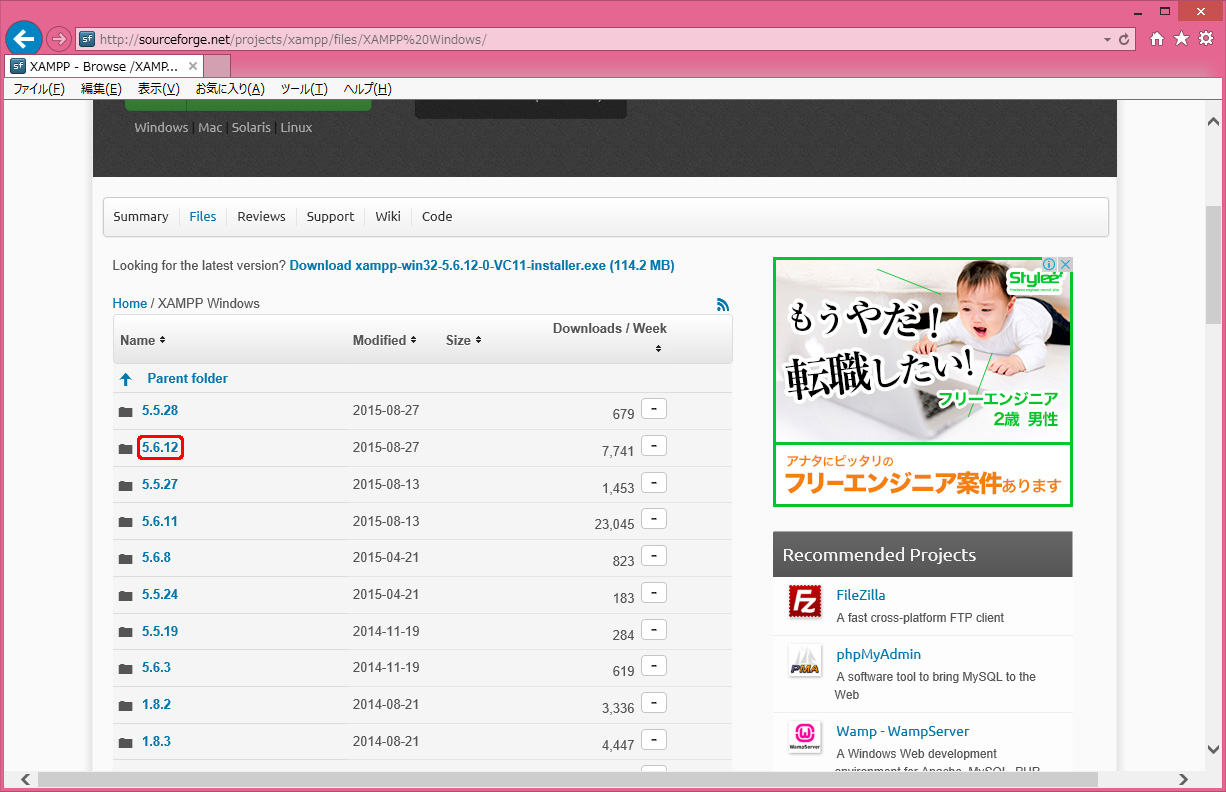Close the XAMPP browser tab

(193, 66)
